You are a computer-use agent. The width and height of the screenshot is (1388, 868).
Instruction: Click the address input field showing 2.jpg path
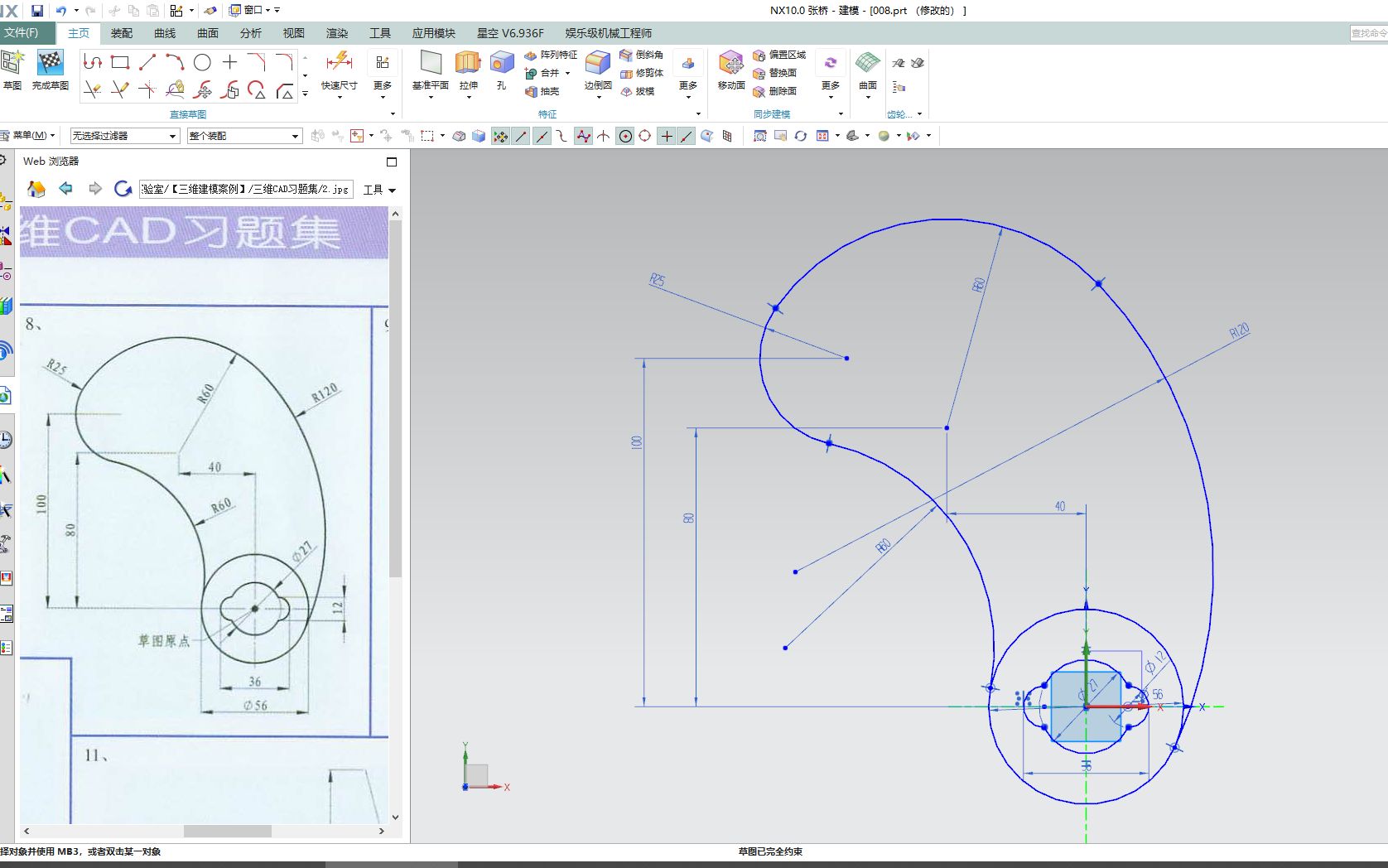(x=244, y=189)
